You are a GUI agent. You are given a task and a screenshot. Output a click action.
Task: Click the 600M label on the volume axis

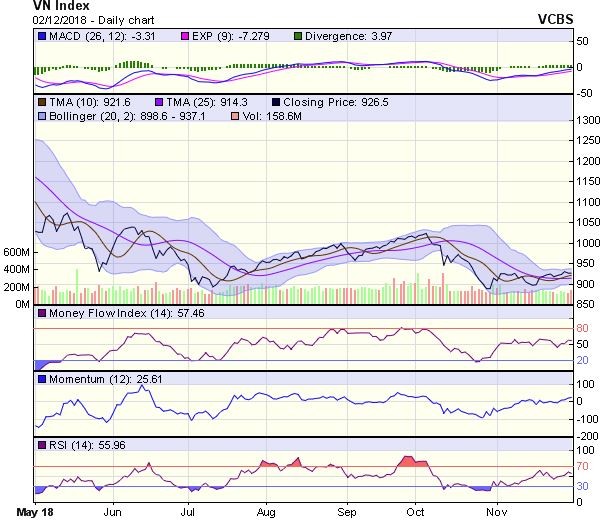coord(17,254)
